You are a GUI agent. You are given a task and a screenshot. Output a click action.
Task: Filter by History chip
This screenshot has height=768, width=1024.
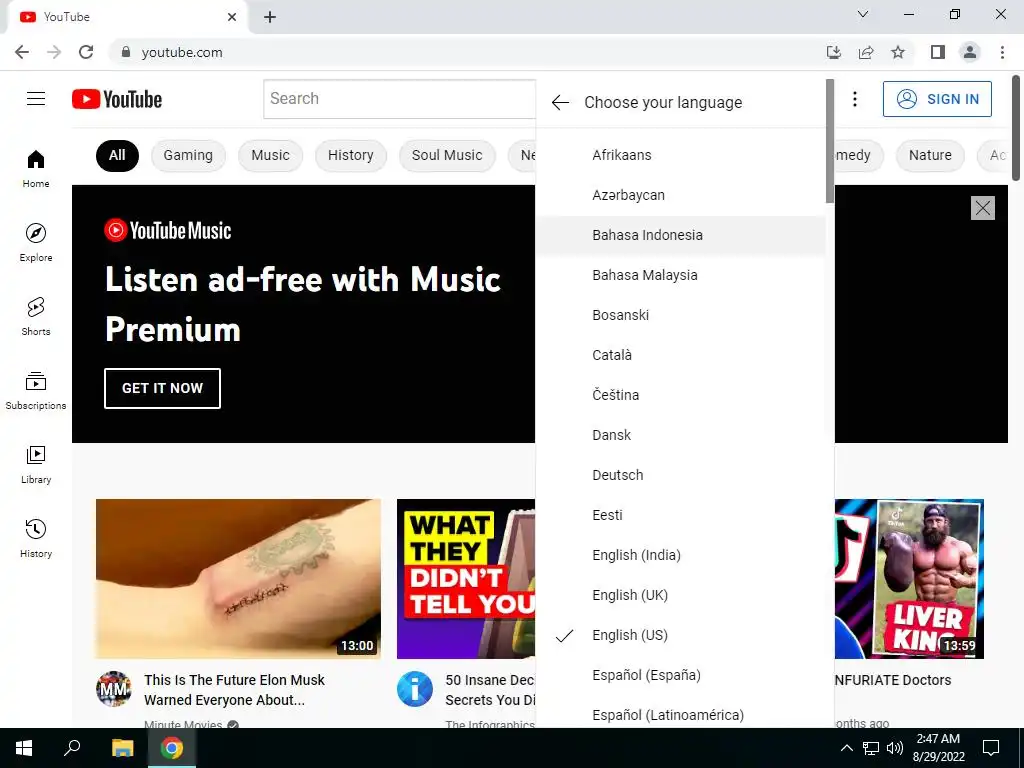coord(351,155)
